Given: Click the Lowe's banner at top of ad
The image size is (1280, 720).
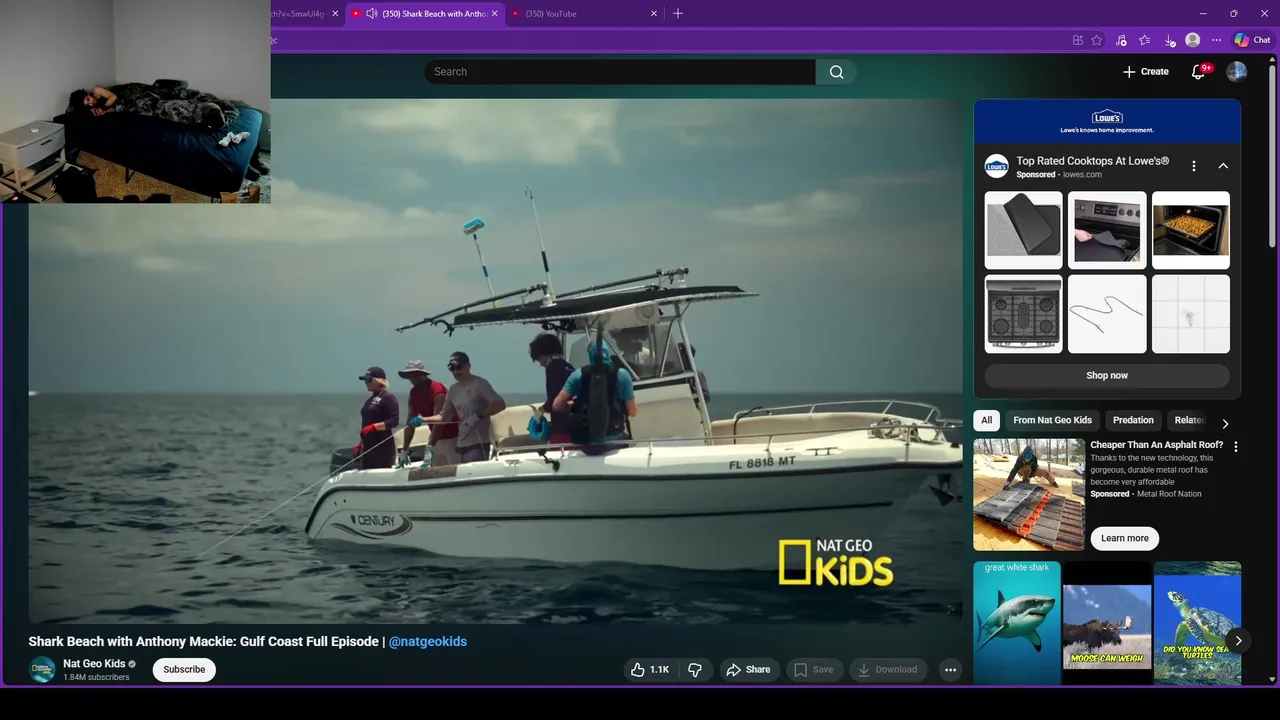Looking at the screenshot, I should 1107,122.
